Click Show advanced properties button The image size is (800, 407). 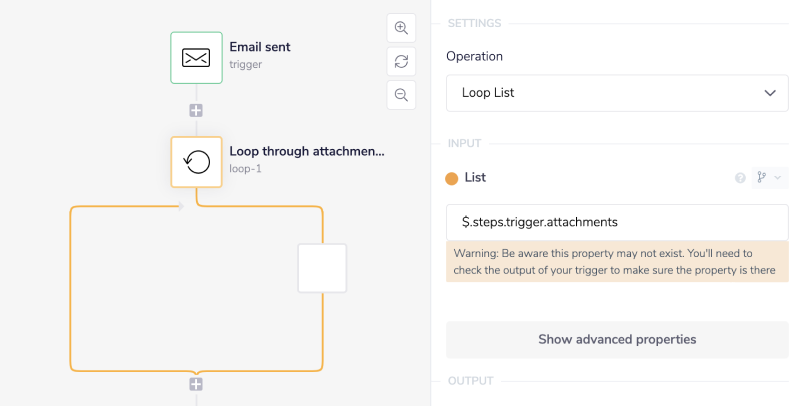click(x=617, y=339)
